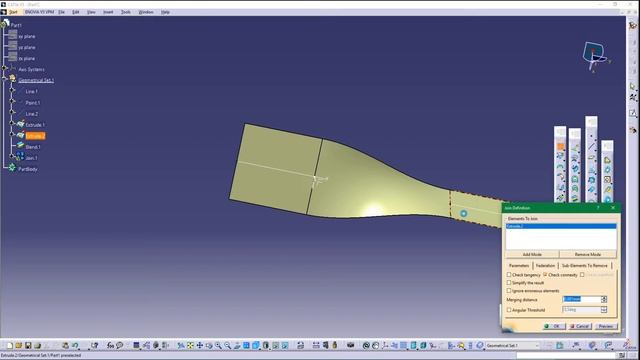Open the Insert menu
Image resolution: width=640 pixels, height=360 pixels.
tap(108, 12)
